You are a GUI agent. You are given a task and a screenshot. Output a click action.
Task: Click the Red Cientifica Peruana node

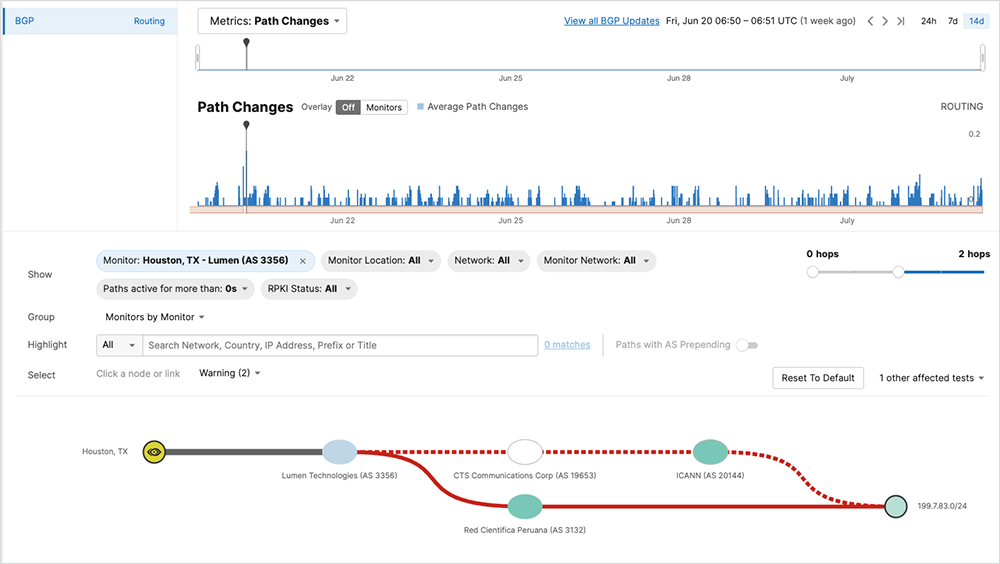[525, 507]
